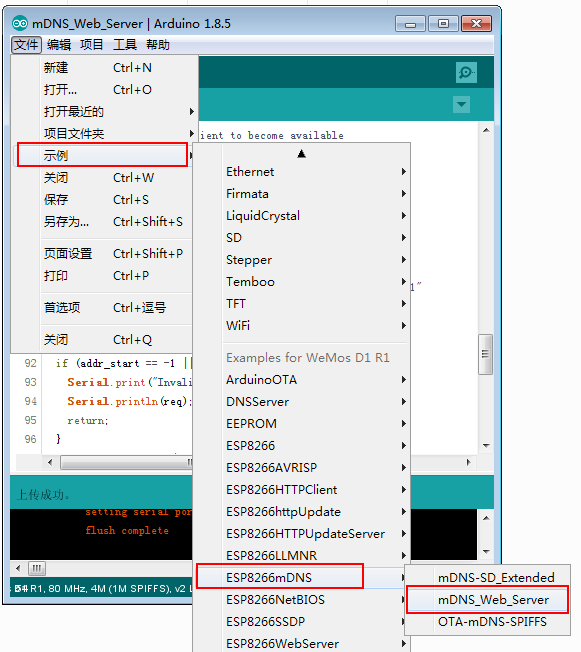Open the 文件 menu
The image size is (581, 652).
tap(26, 44)
